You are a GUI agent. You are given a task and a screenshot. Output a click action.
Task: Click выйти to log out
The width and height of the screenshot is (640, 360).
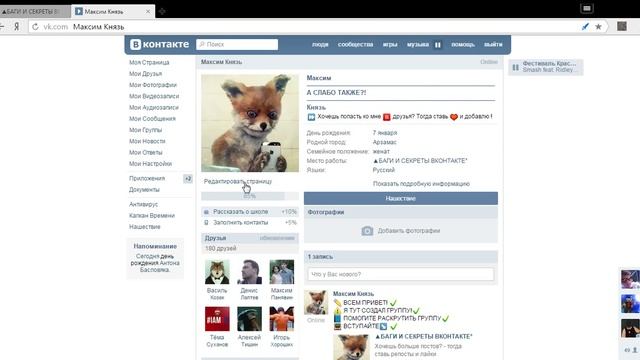click(493, 44)
